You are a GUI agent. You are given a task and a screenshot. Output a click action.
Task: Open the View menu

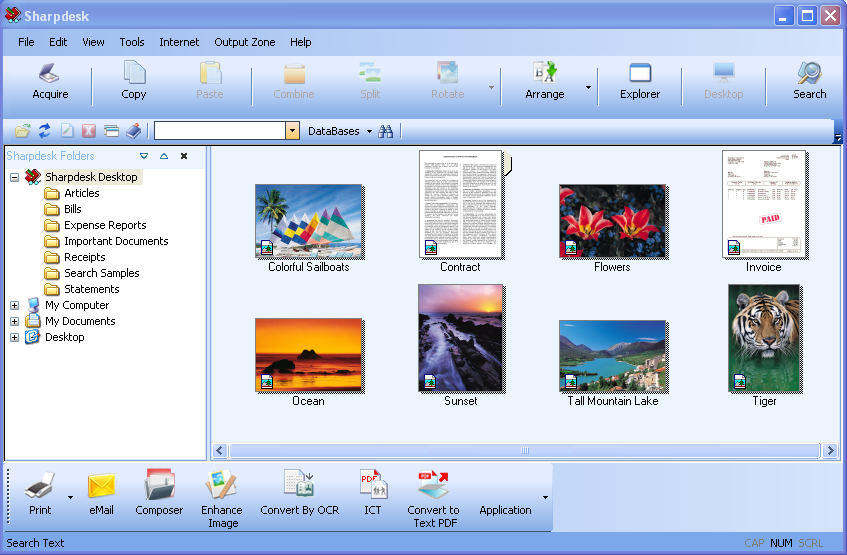pyautogui.click(x=93, y=42)
